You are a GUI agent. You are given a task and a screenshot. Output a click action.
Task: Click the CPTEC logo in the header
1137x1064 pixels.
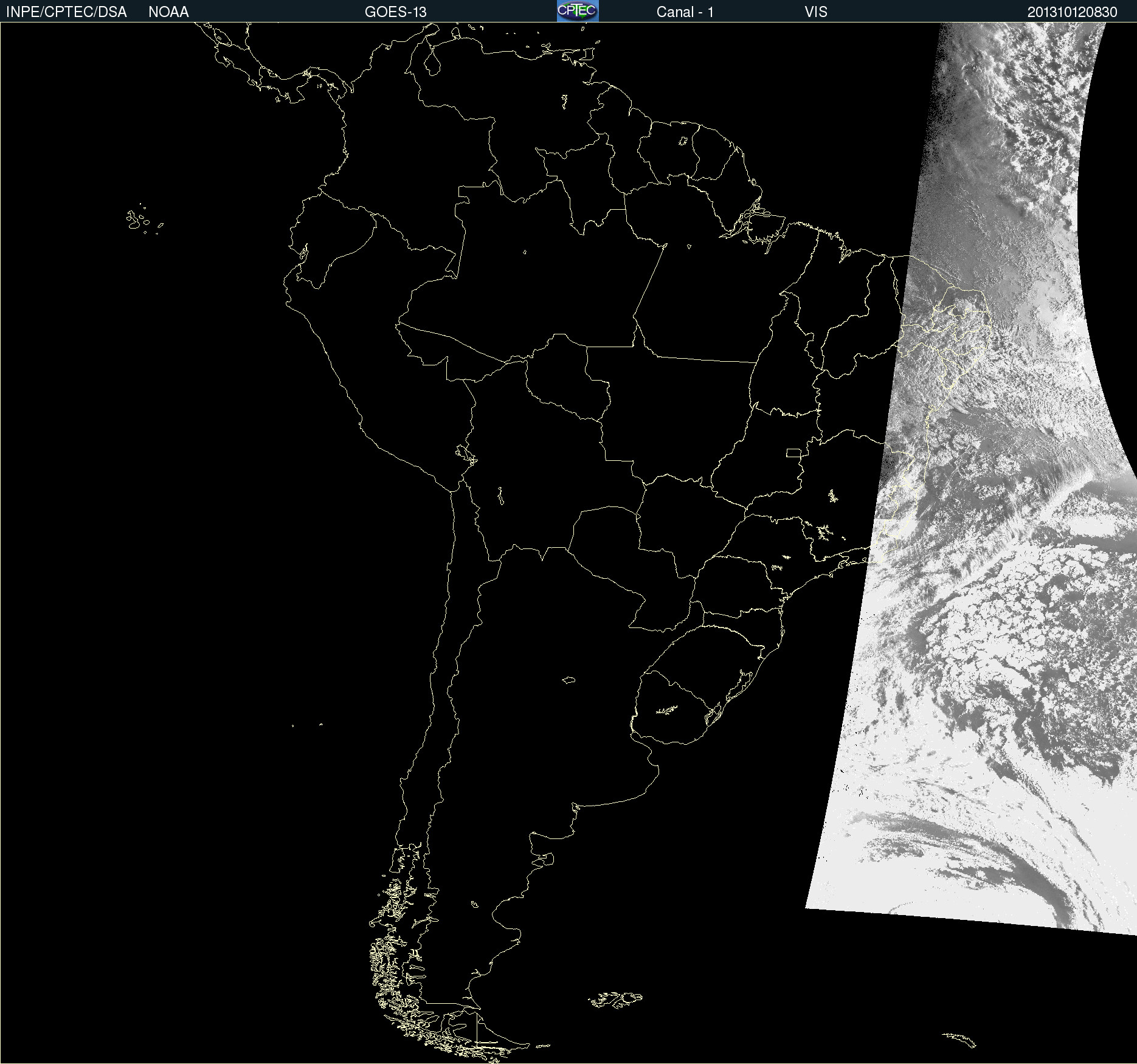point(578,11)
